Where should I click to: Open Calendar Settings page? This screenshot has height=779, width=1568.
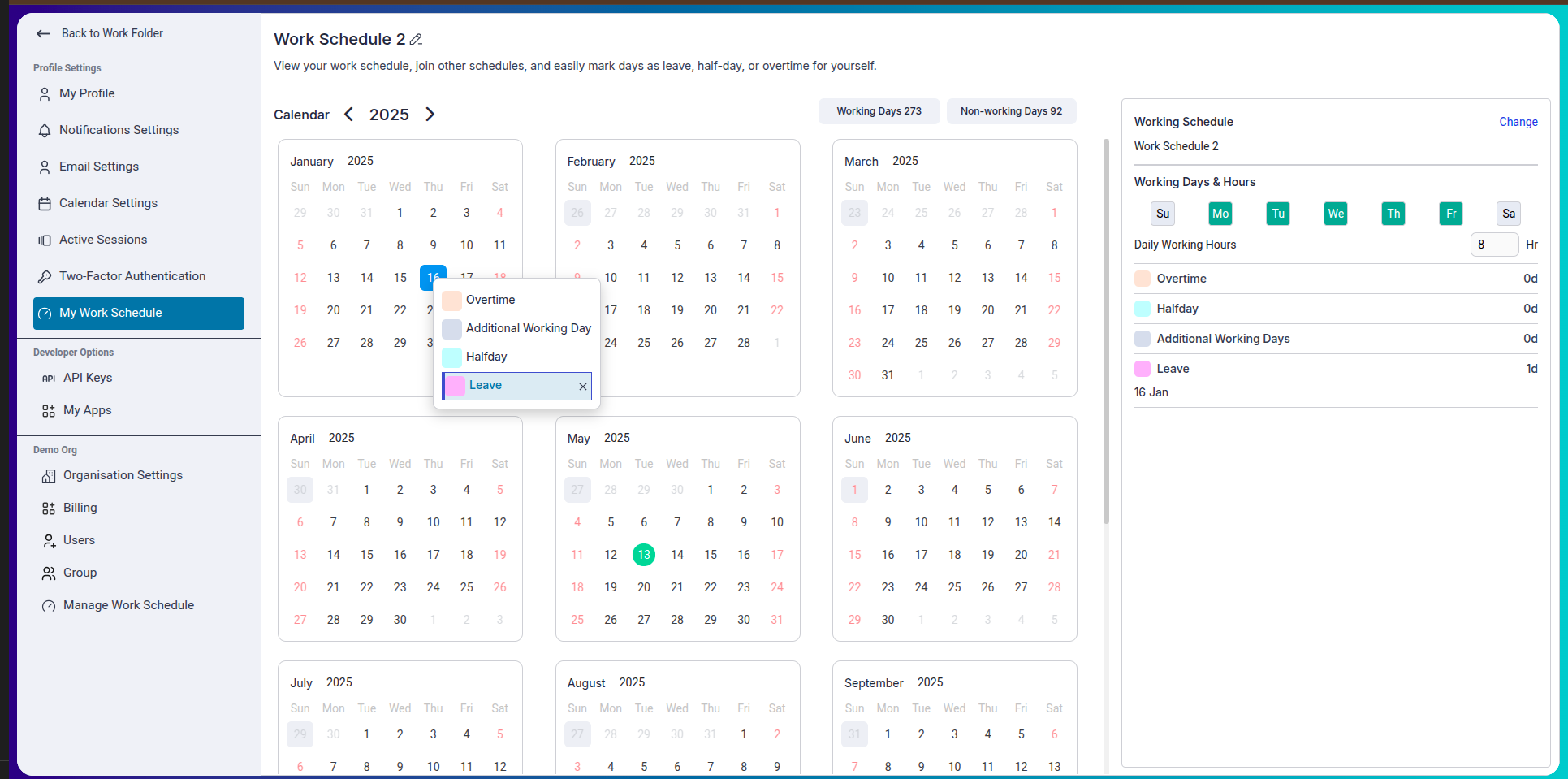pos(108,203)
